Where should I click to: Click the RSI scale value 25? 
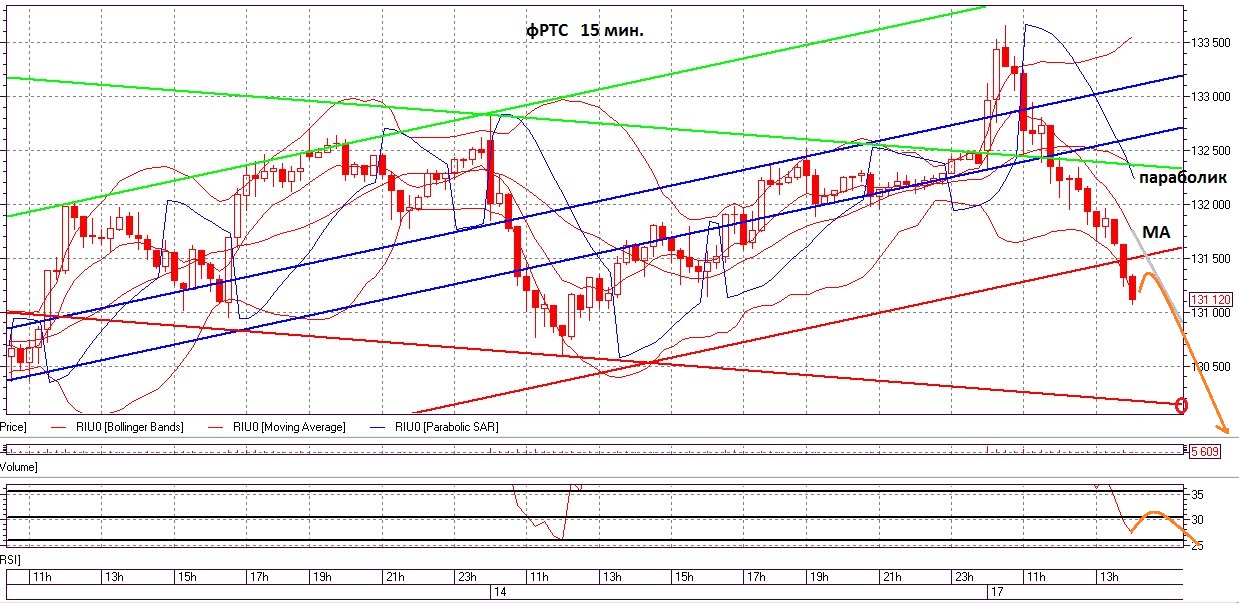pyautogui.click(x=1197, y=546)
